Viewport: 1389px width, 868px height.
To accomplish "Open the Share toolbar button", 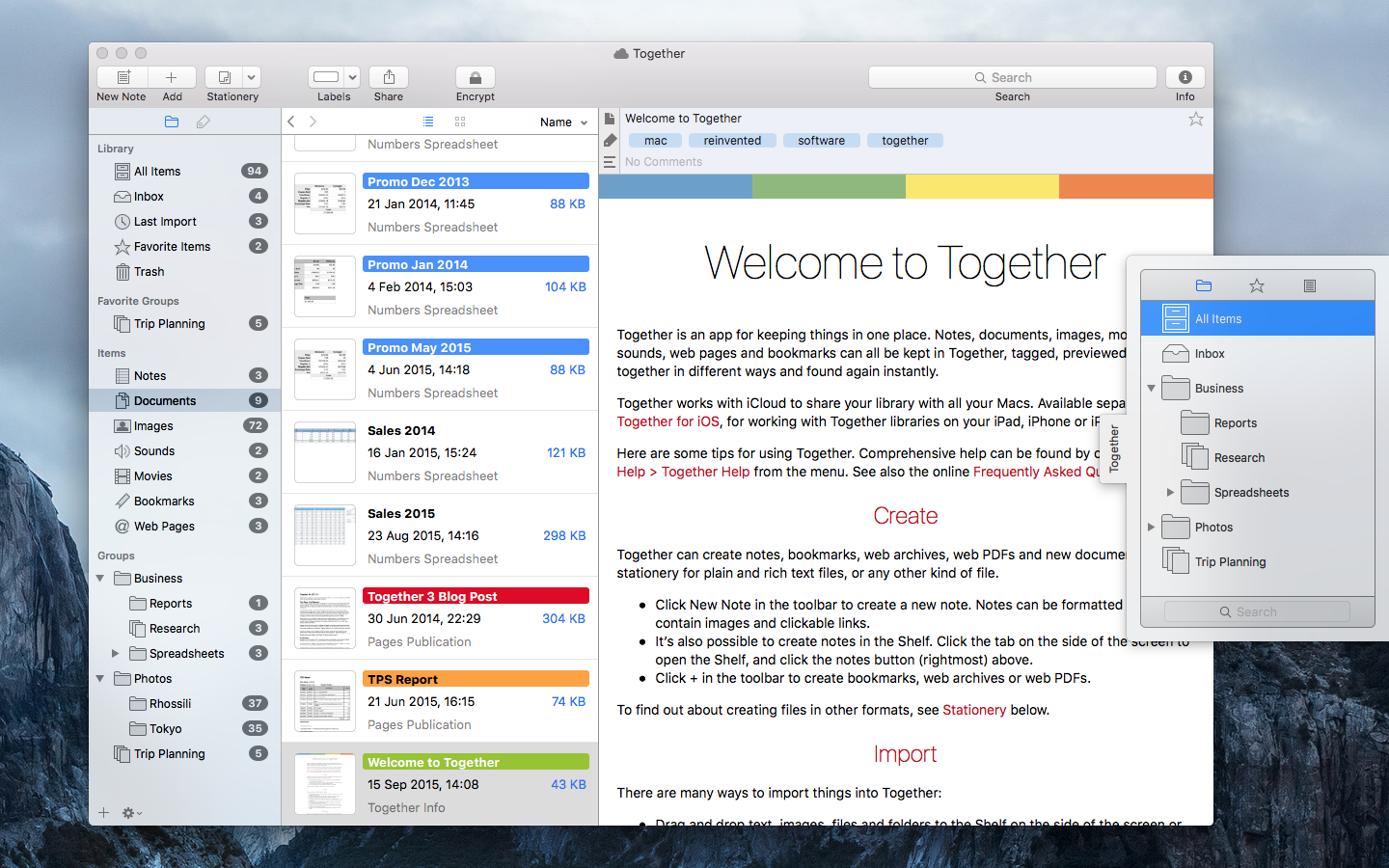I will [x=389, y=77].
